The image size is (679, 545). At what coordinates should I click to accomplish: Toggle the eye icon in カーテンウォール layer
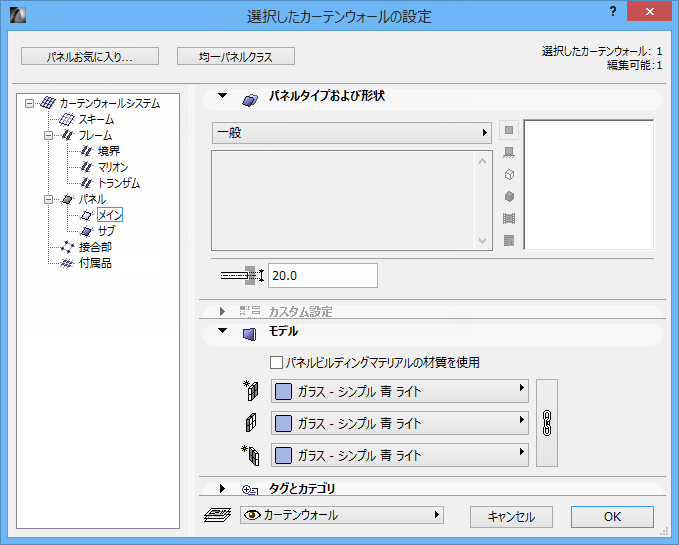(x=252, y=515)
